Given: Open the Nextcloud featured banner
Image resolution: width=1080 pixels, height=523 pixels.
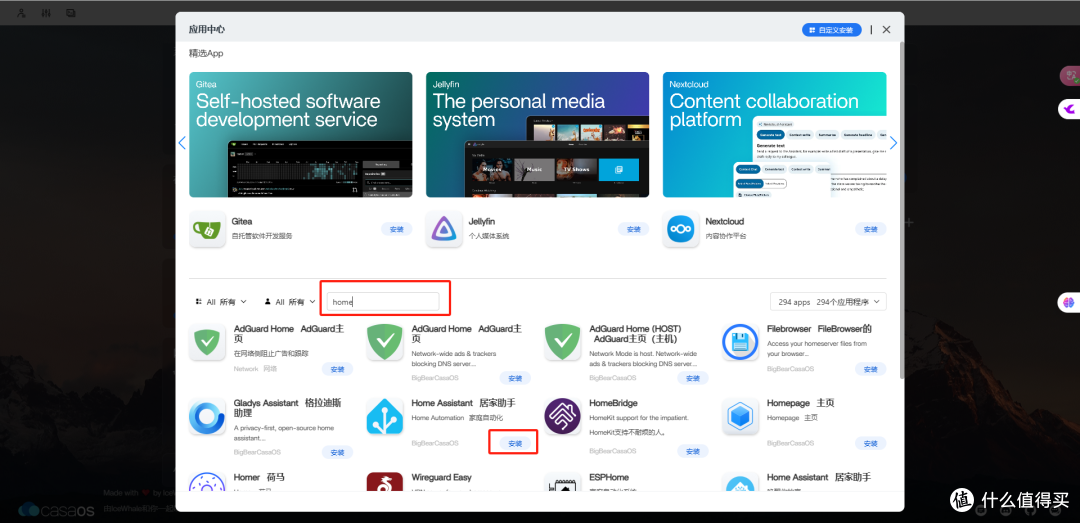Looking at the screenshot, I should click(775, 135).
